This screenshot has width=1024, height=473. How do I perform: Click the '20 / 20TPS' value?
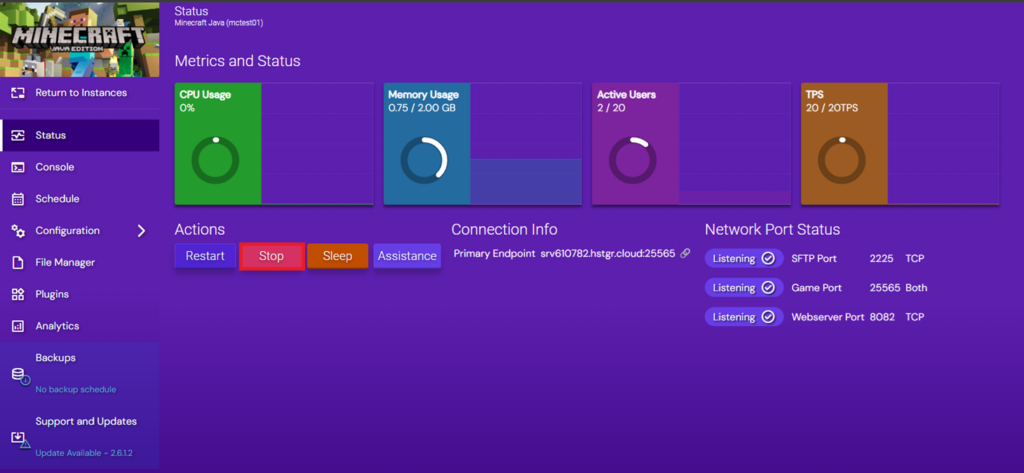pos(832,108)
